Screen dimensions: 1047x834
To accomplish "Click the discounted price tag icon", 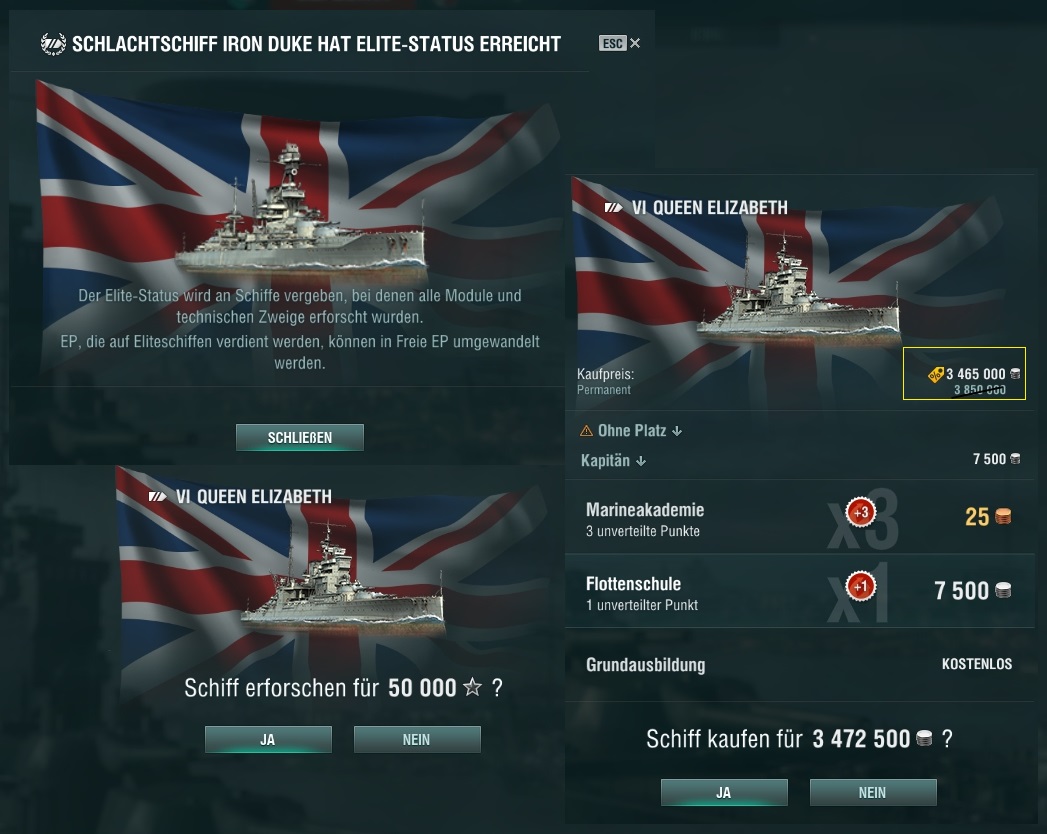I will click(936, 375).
